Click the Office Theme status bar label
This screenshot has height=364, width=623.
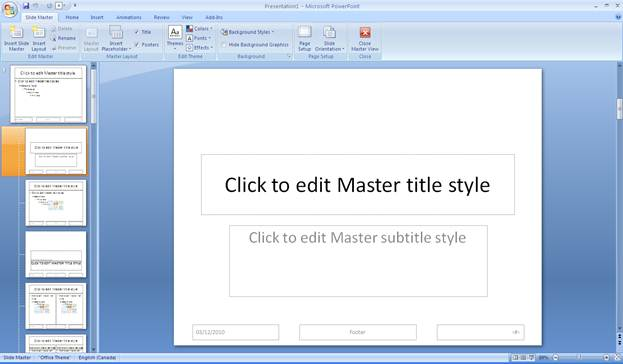point(54,358)
